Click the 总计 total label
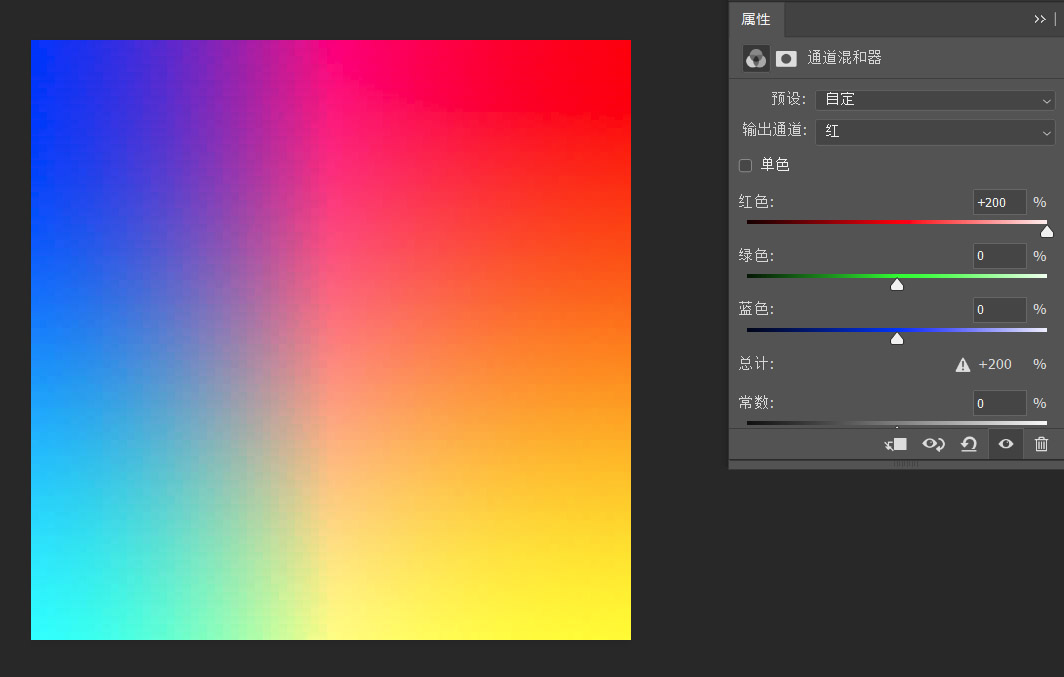The width and height of the screenshot is (1064, 677). (x=756, y=364)
